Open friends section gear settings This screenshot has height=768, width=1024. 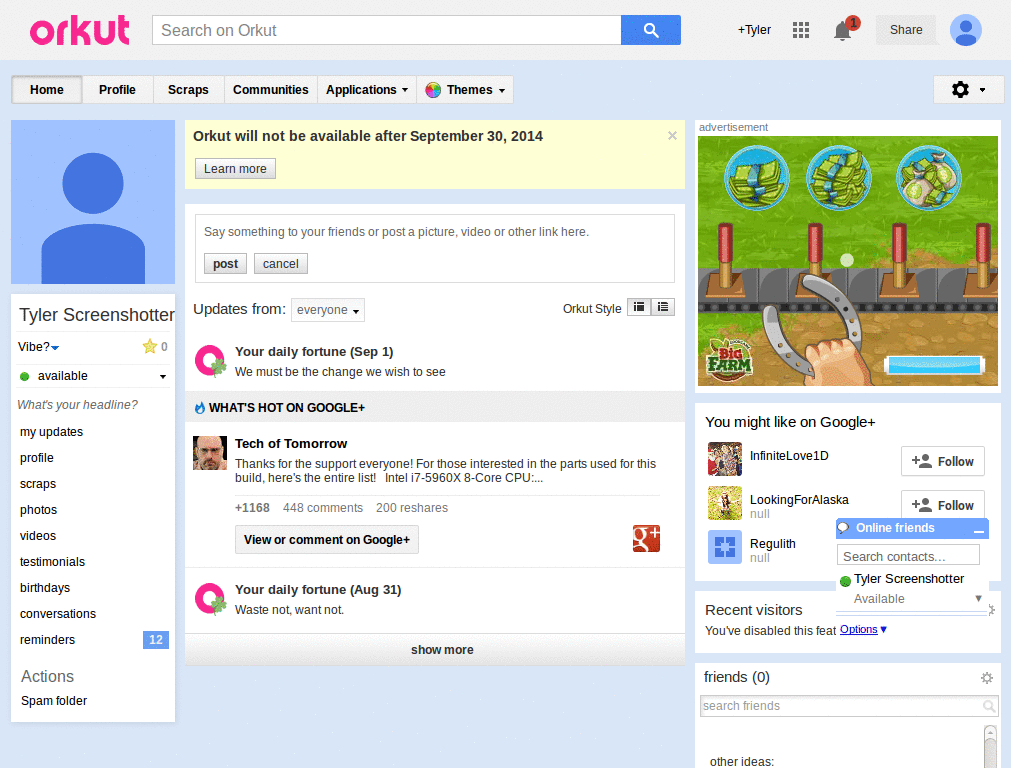coord(987,678)
